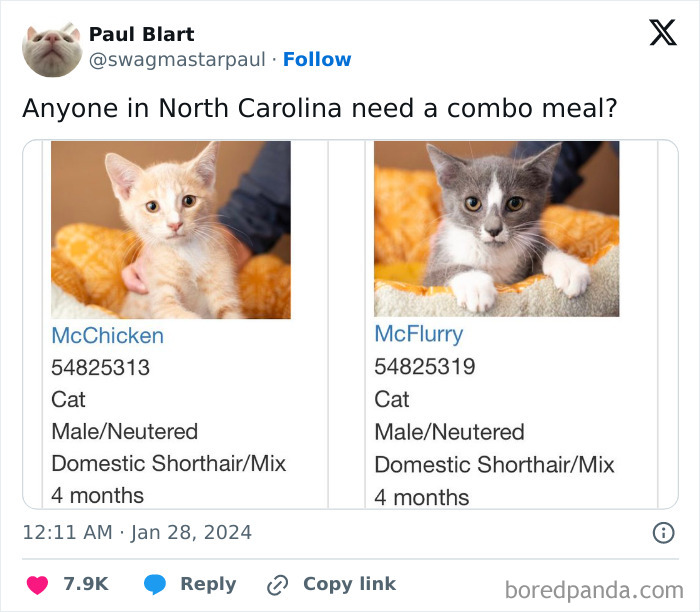Click the X logo icon

[x=662, y=33]
